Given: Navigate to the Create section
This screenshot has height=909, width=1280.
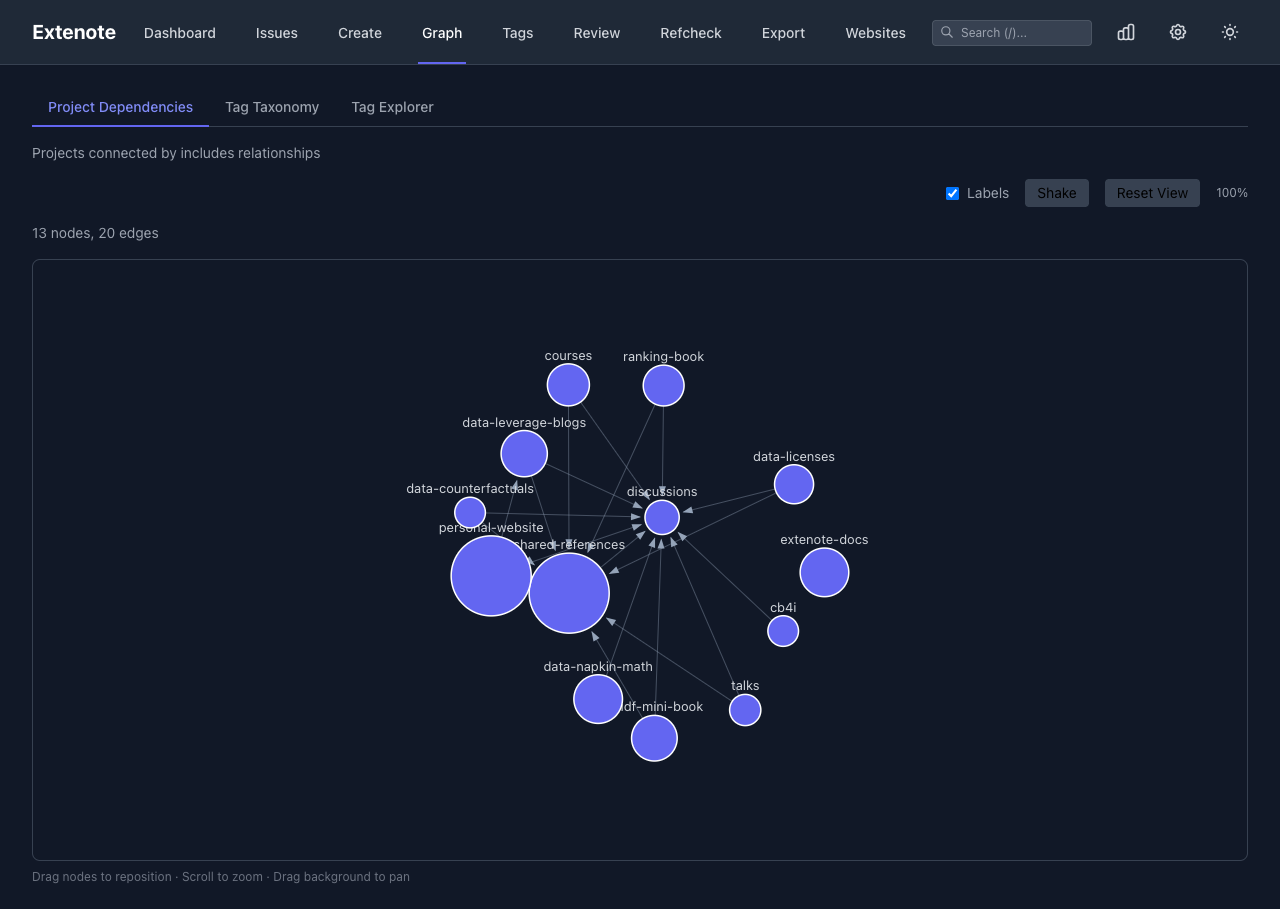Looking at the screenshot, I should click(359, 32).
